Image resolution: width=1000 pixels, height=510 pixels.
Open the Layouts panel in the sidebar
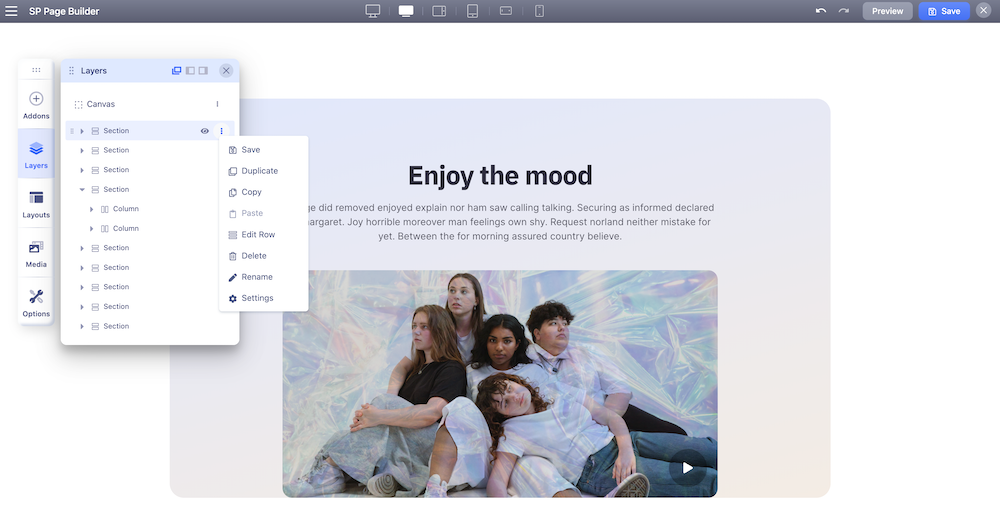click(36, 203)
